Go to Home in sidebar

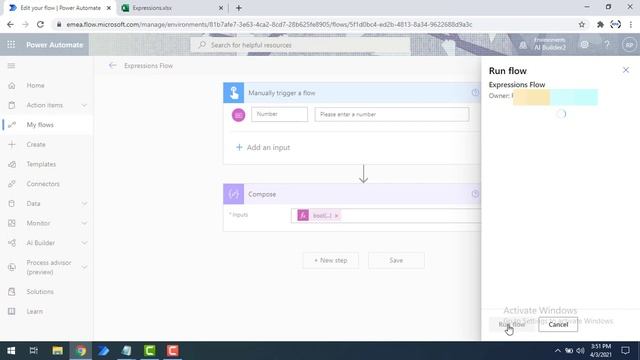point(35,85)
